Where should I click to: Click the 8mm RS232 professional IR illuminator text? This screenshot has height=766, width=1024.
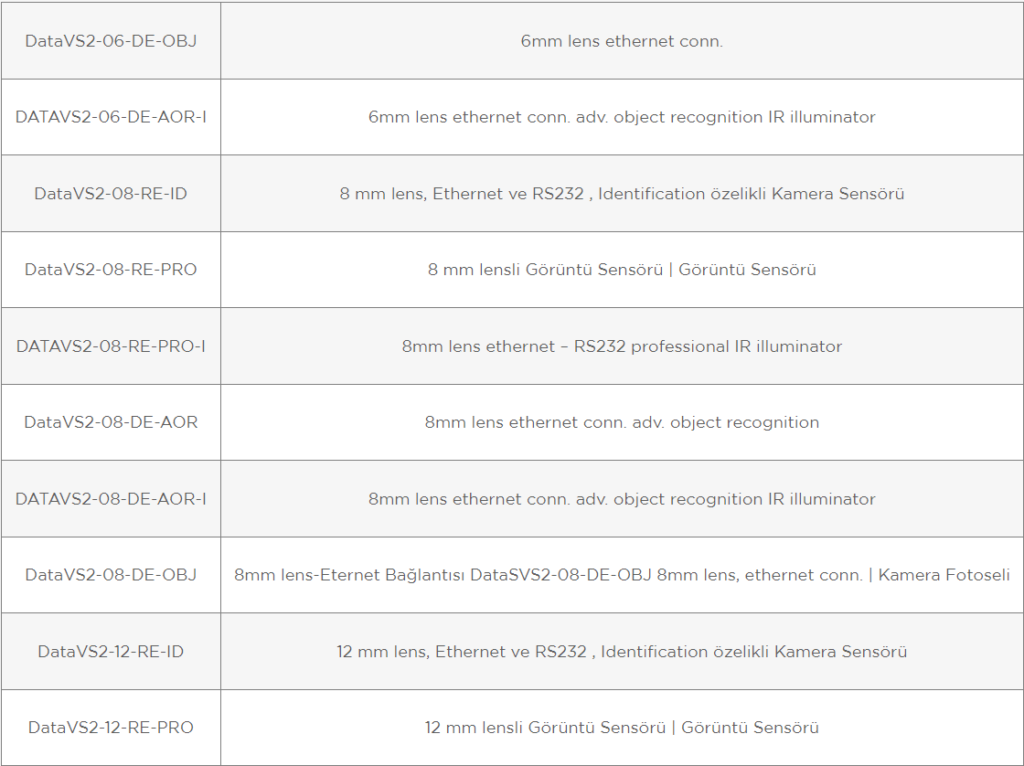pos(622,346)
